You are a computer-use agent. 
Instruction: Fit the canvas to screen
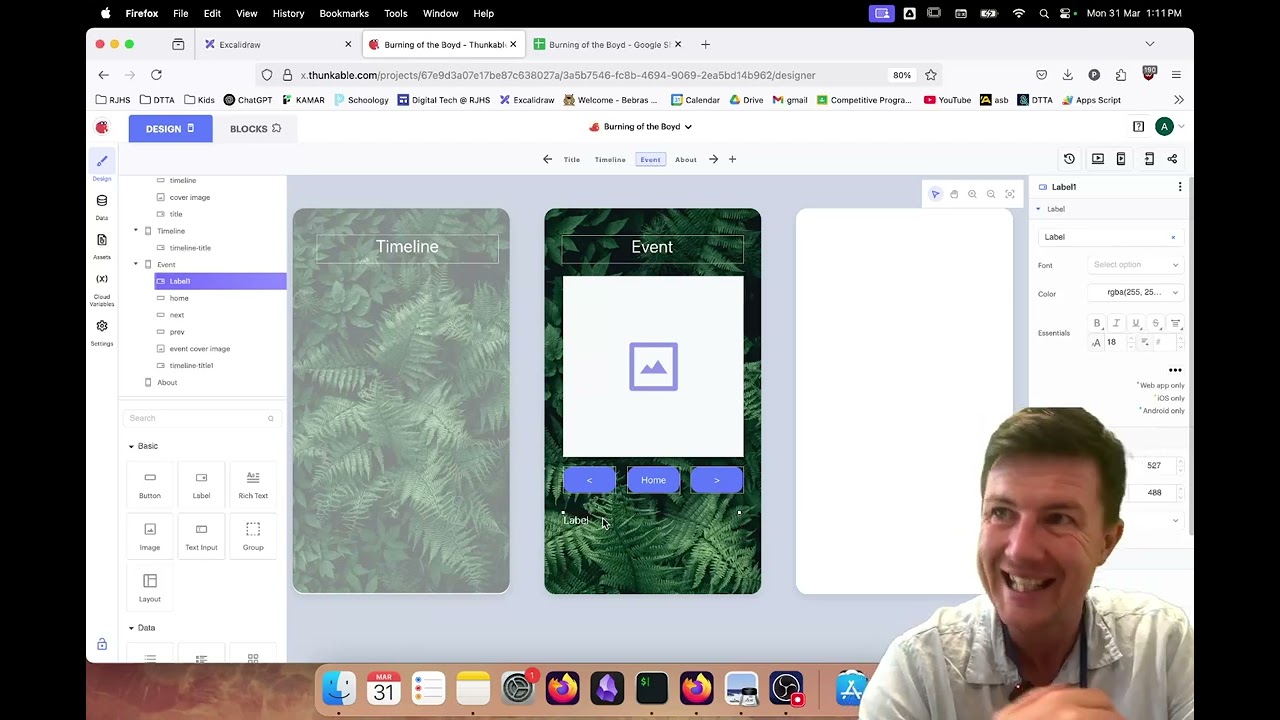click(1010, 194)
